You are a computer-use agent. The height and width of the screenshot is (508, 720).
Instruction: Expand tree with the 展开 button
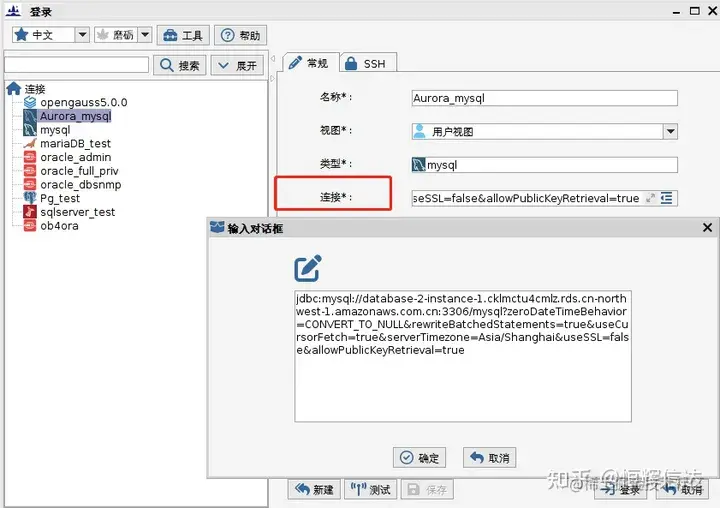[x=238, y=65]
